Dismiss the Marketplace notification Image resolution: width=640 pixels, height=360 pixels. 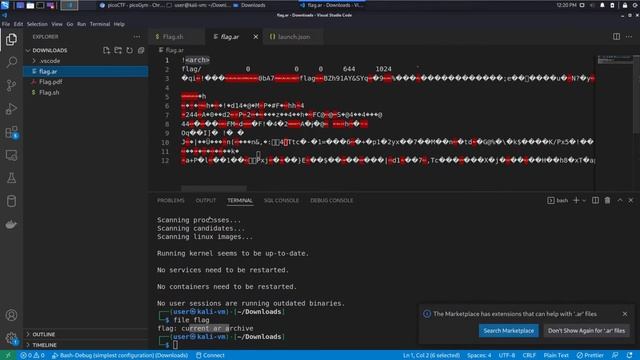click(x=625, y=314)
